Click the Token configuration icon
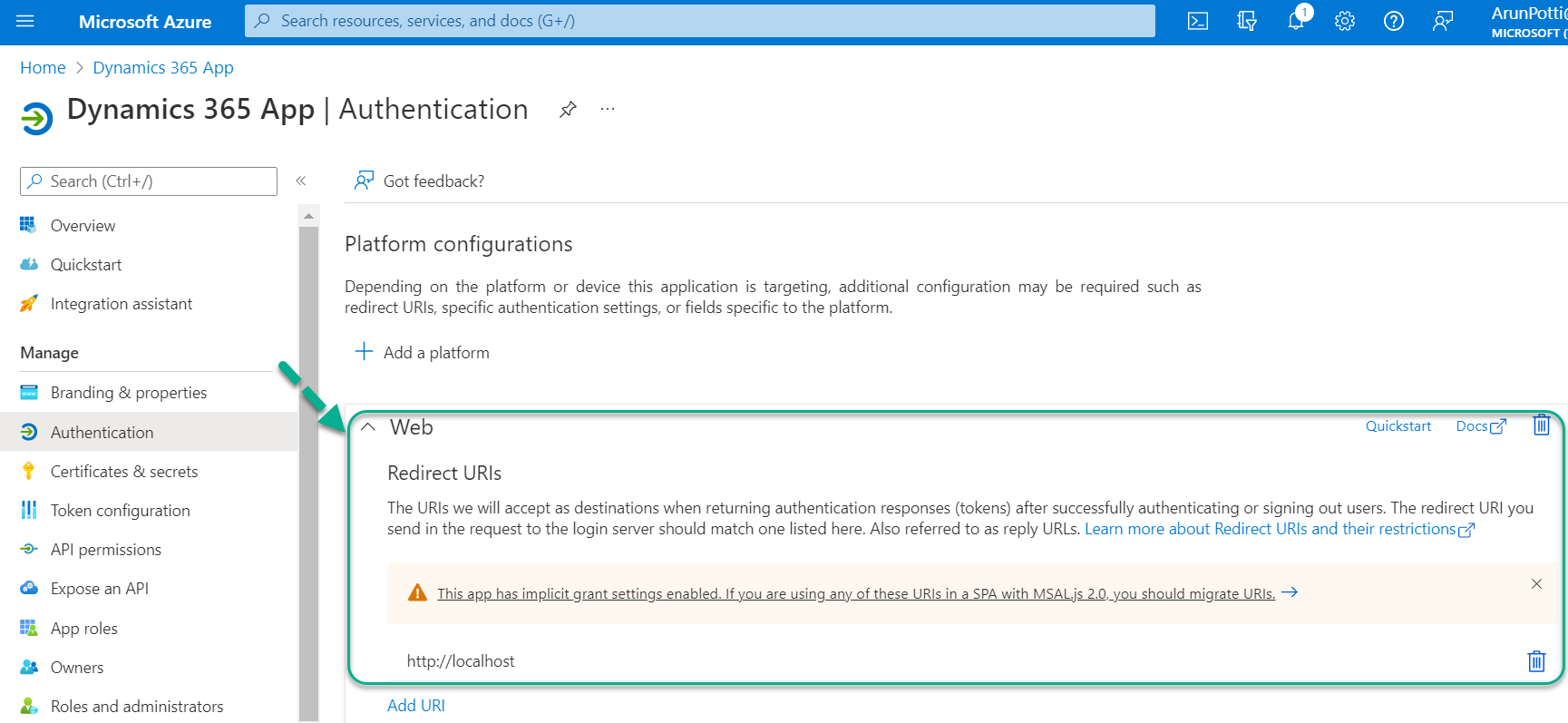The image size is (1568, 723). point(29,510)
